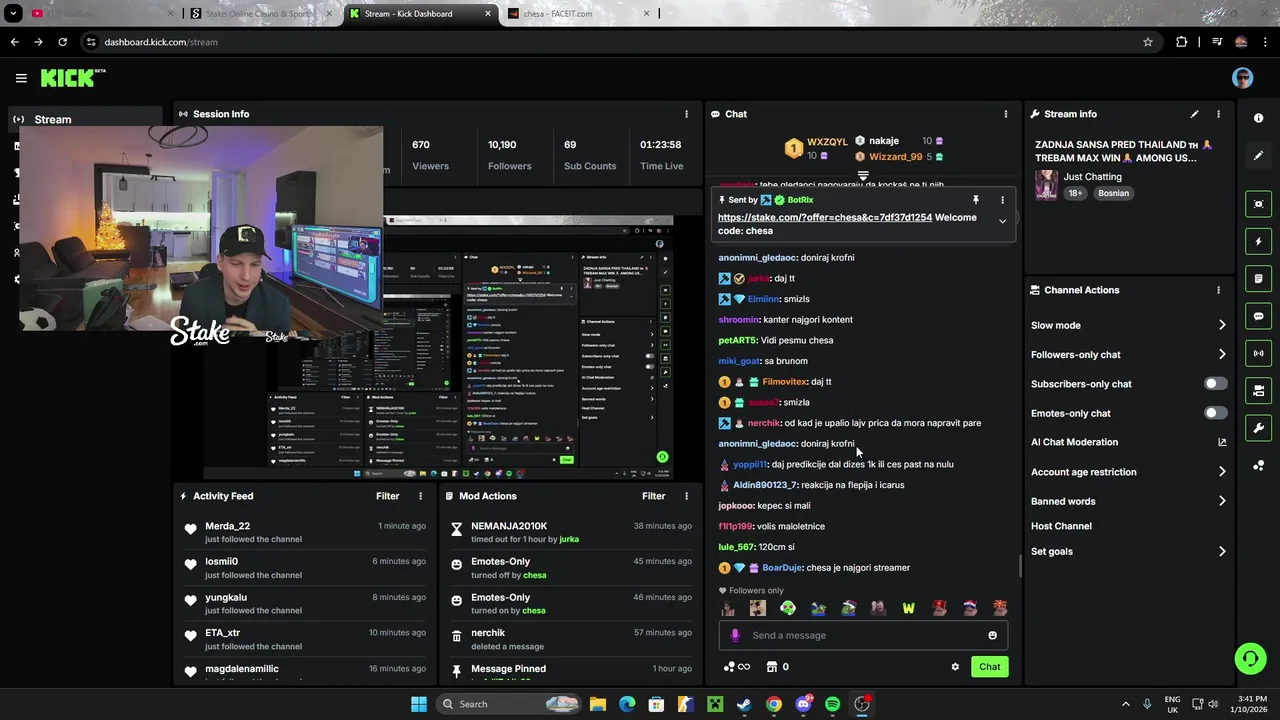Viewport: 1280px width, 720px height.
Task: Click the Bosnian language tag
Action: [x=1113, y=193]
